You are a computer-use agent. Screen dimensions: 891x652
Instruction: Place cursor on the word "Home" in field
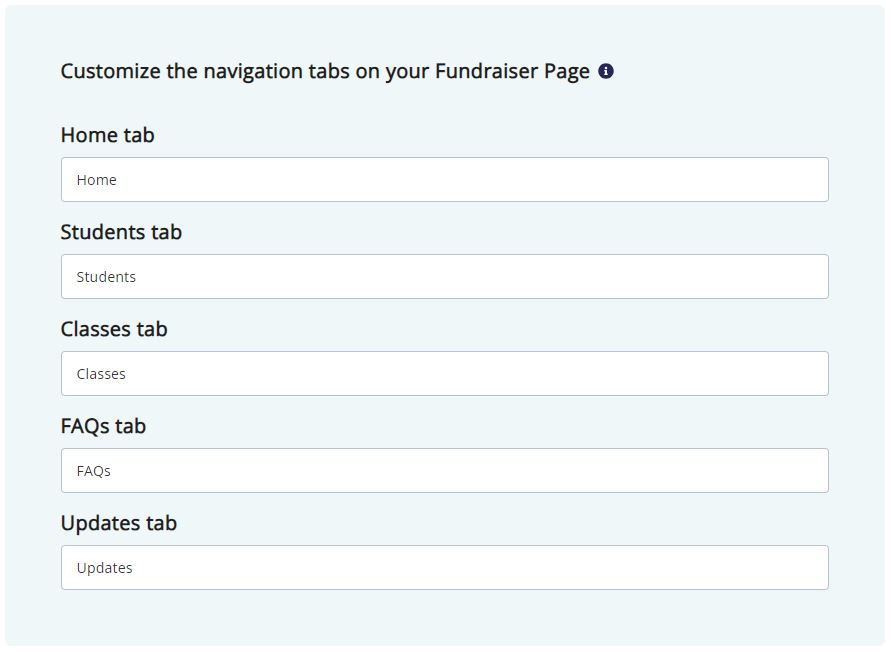coord(96,180)
